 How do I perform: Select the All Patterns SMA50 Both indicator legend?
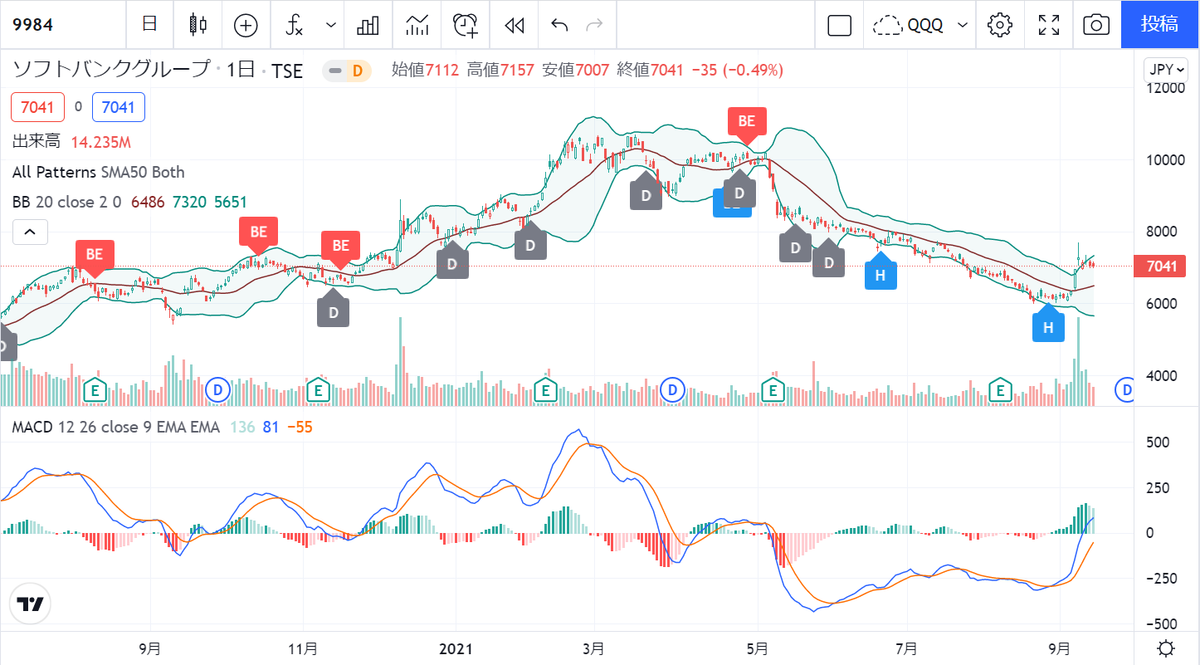98,172
